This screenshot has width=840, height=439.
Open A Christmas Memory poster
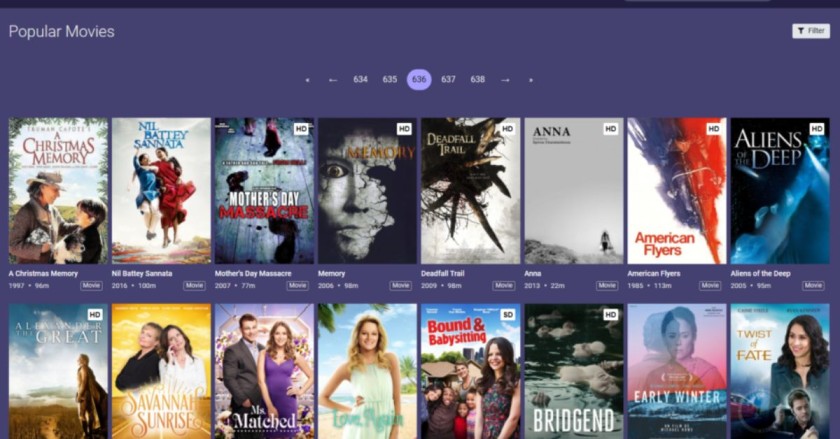[x=58, y=191]
